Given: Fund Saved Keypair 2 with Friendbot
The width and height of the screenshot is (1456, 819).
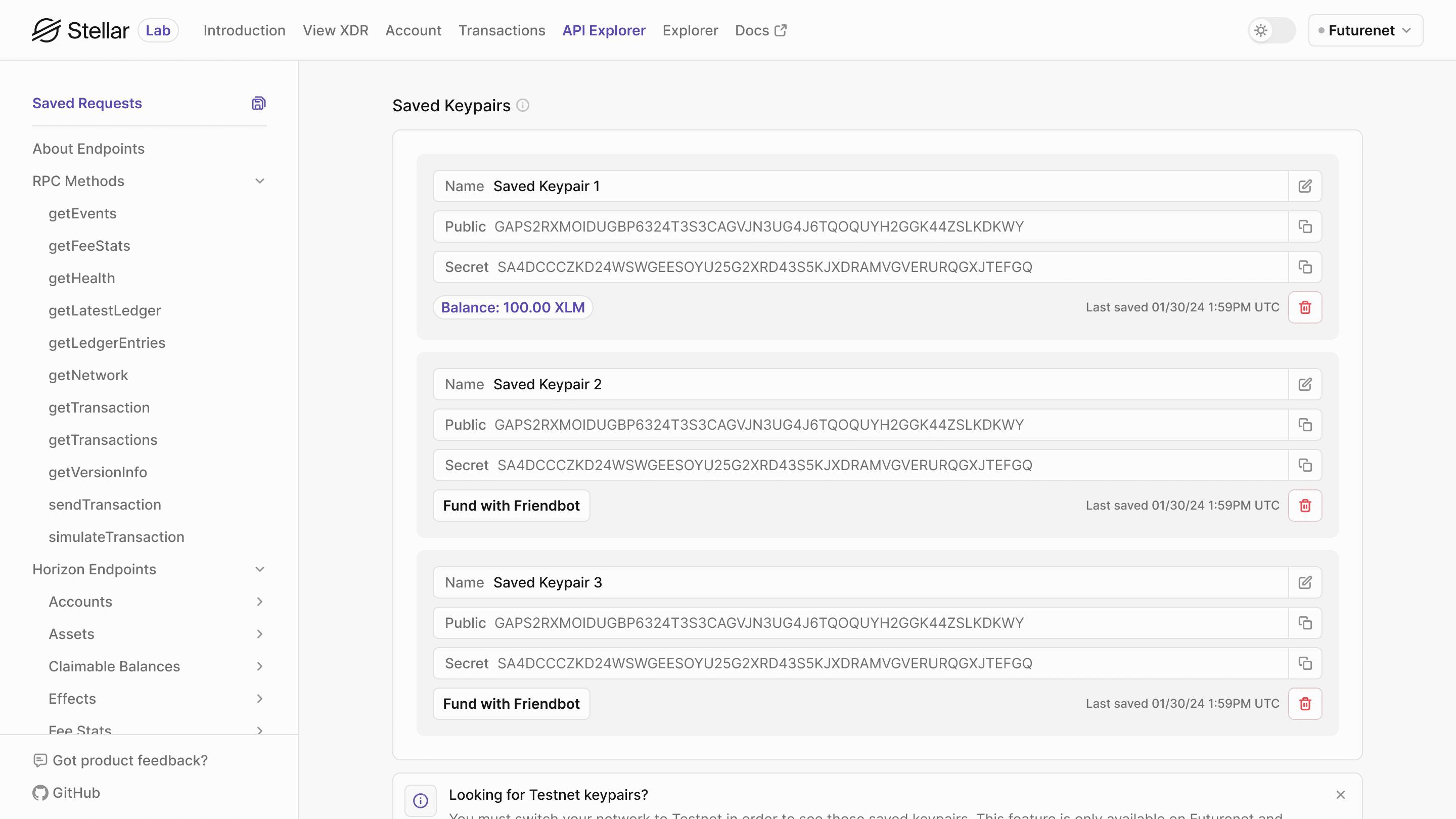Looking at the screenshot, I should coord(512,506).
